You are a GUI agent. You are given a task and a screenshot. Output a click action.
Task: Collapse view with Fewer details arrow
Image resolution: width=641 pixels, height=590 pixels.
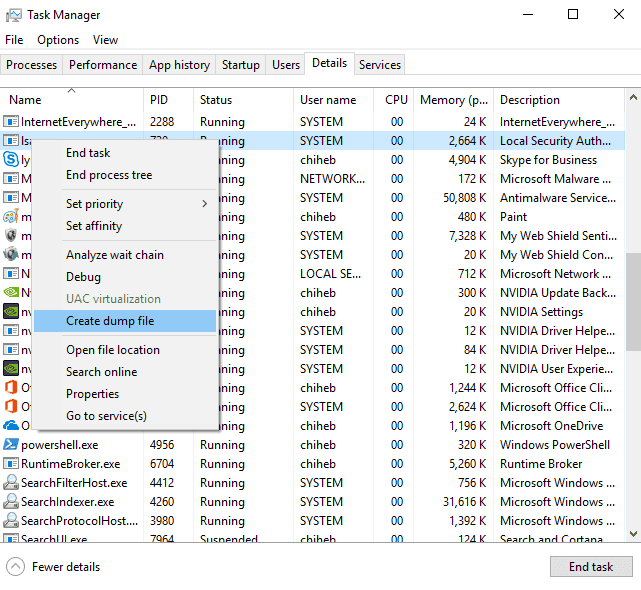click(15, 566)
